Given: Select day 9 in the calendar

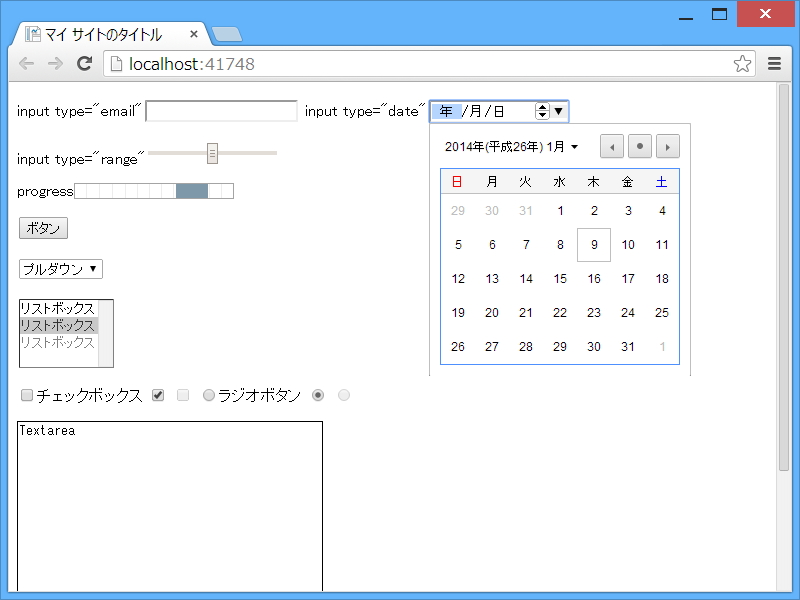Looking at the screenshot, I should pos(594,245).
